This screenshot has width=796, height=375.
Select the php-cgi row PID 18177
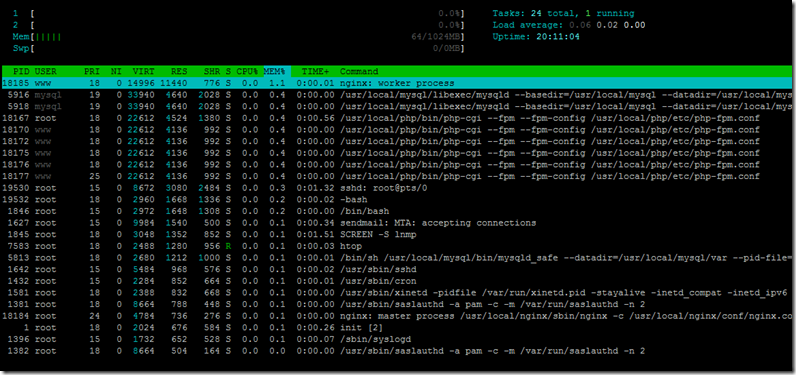(x=397, y=177)
